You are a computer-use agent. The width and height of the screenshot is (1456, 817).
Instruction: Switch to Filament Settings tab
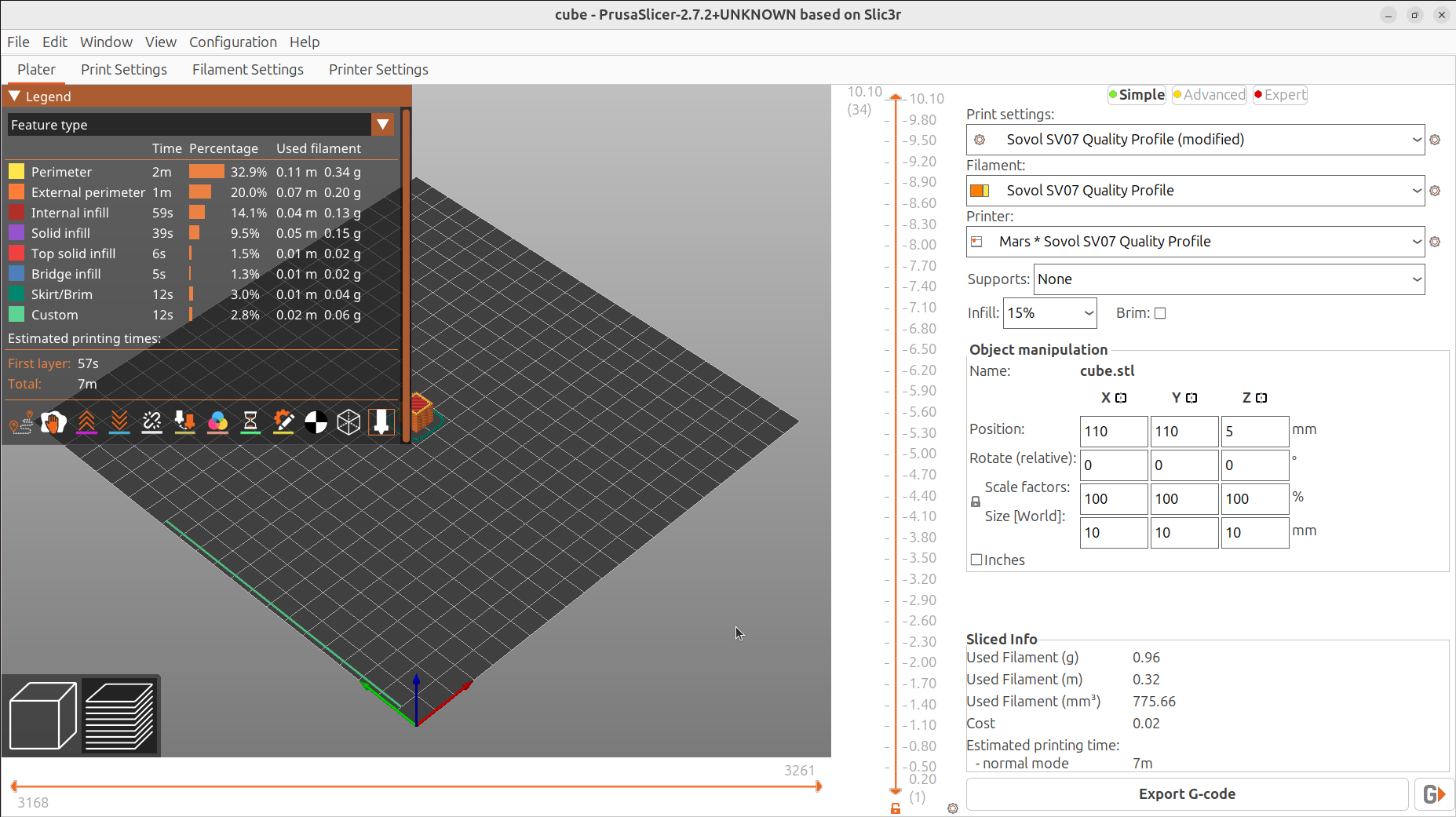pyautogui.click(x=248, y=69)
